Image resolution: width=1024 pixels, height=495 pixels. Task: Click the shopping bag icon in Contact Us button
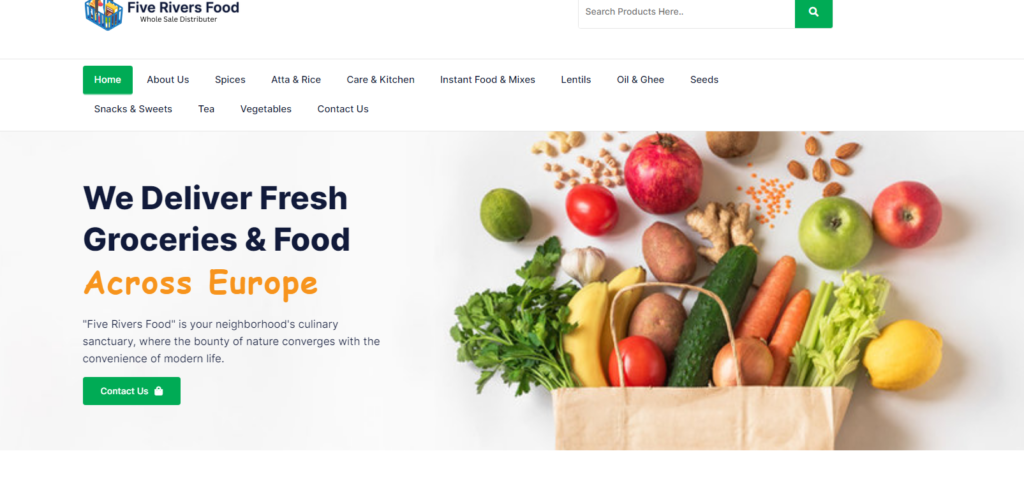[x=159, y=391]
